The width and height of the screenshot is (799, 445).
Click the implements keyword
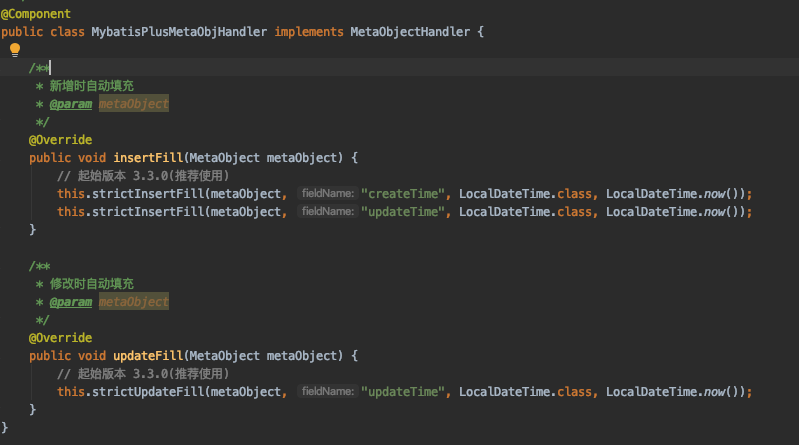tap(308, 32)
